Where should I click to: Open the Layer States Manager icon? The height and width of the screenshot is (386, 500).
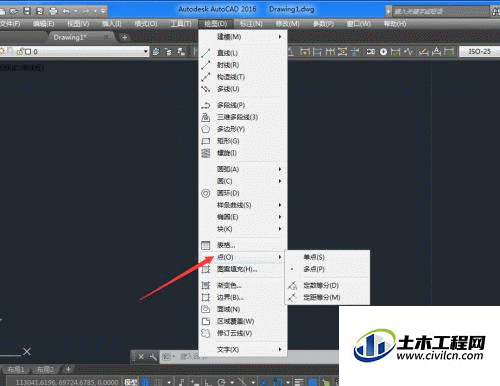(181, 51)
